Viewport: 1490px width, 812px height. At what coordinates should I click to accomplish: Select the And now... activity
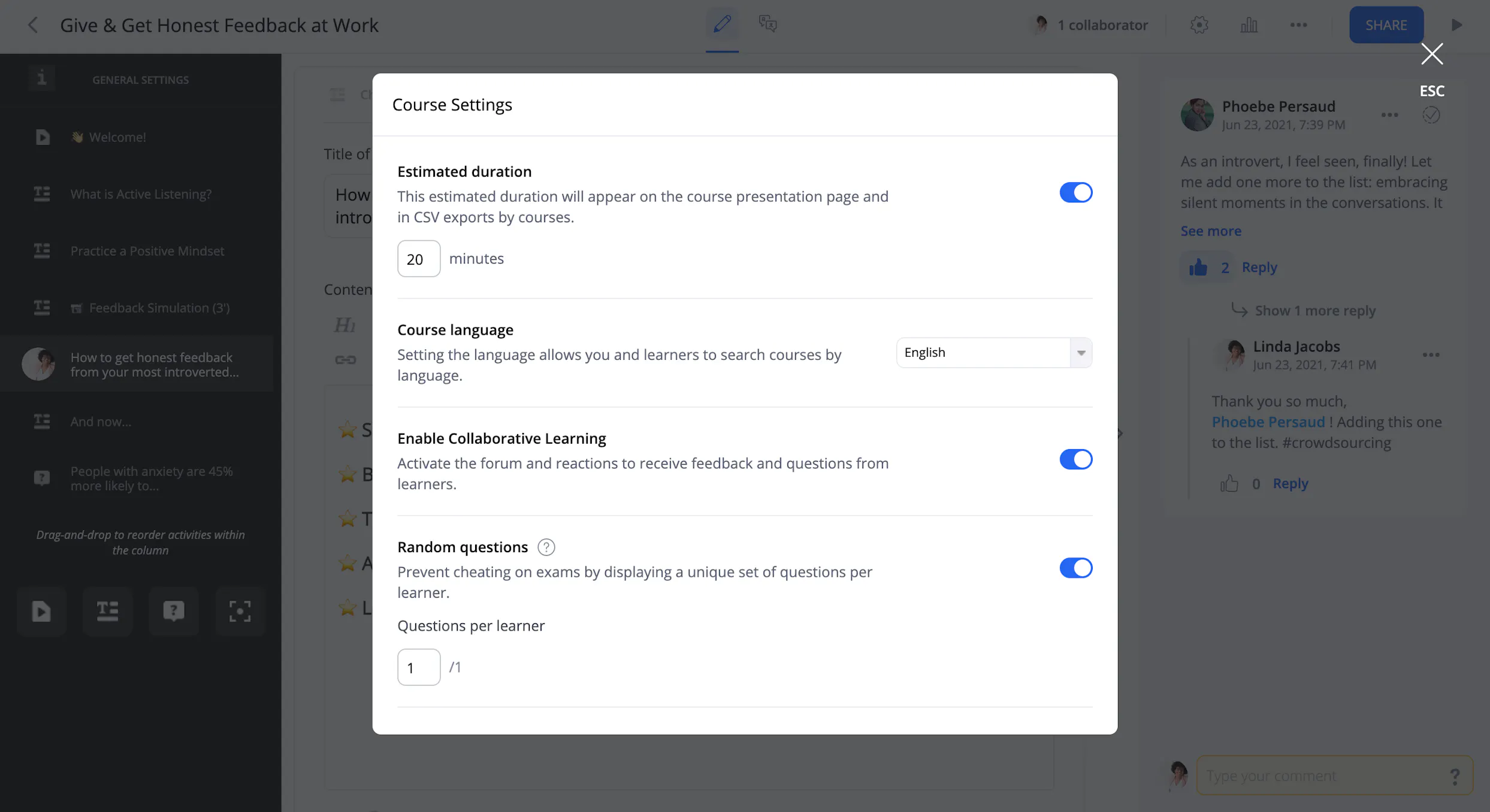(137, 422)
